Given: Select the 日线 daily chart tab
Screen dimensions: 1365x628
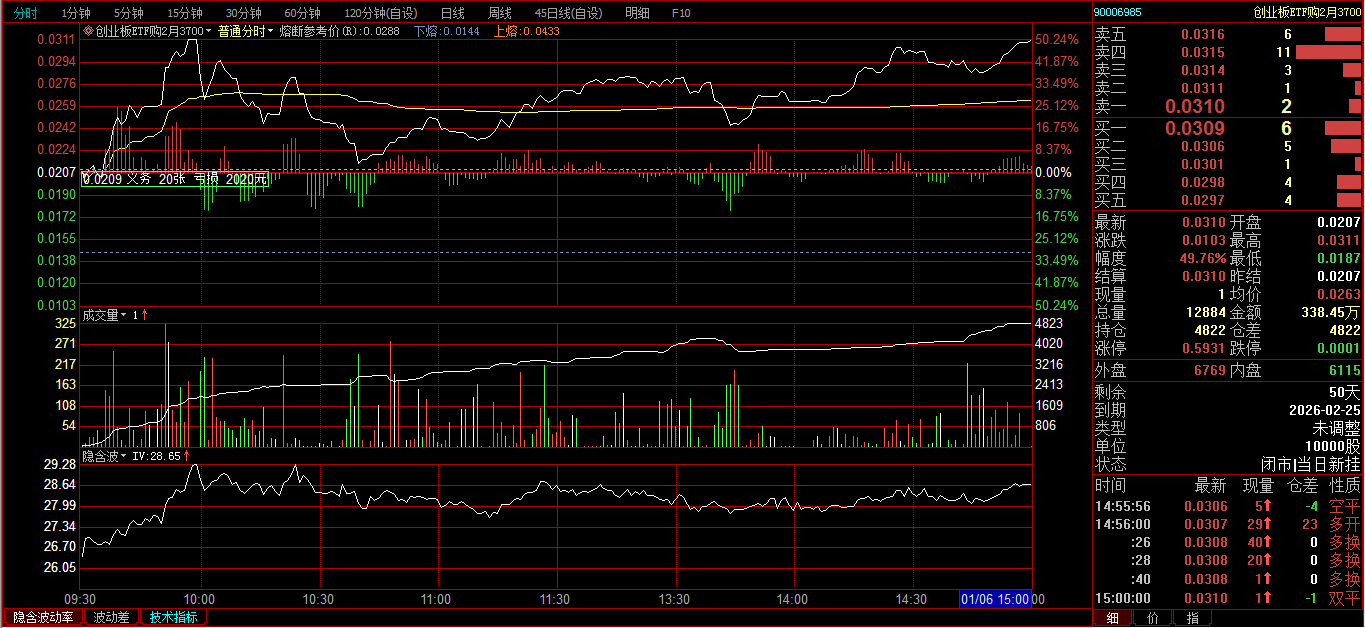Looking at the screenshot, I should (452, 13).
